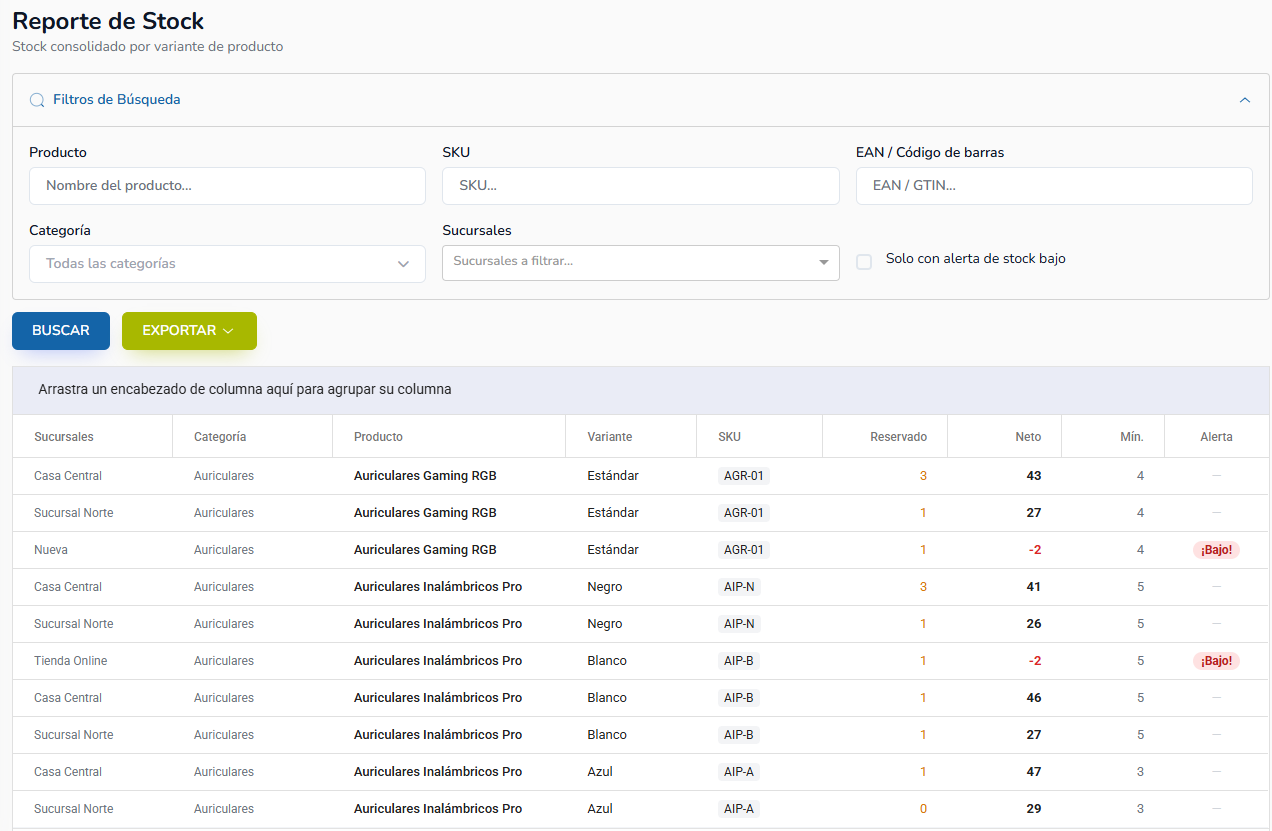Click the ¡Bajo! alert badge in Nueva row
Viewport: 1272px width, 831px height.
tap(1216, 550)
